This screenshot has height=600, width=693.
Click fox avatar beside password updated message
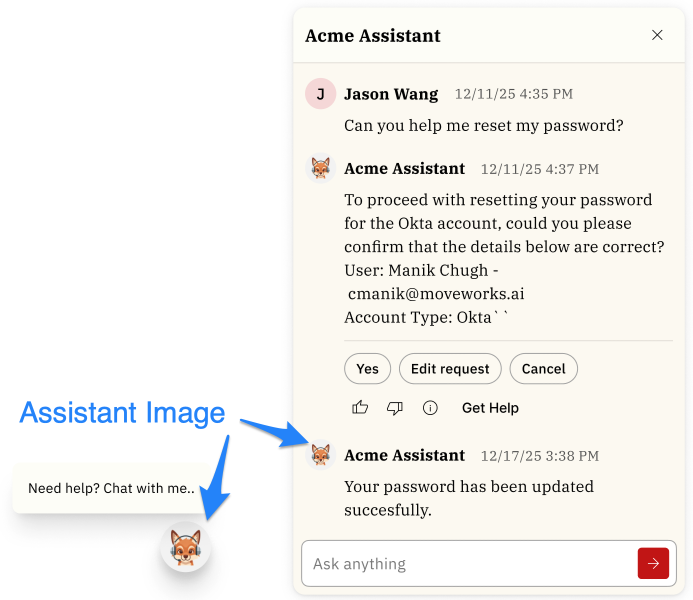320,455
